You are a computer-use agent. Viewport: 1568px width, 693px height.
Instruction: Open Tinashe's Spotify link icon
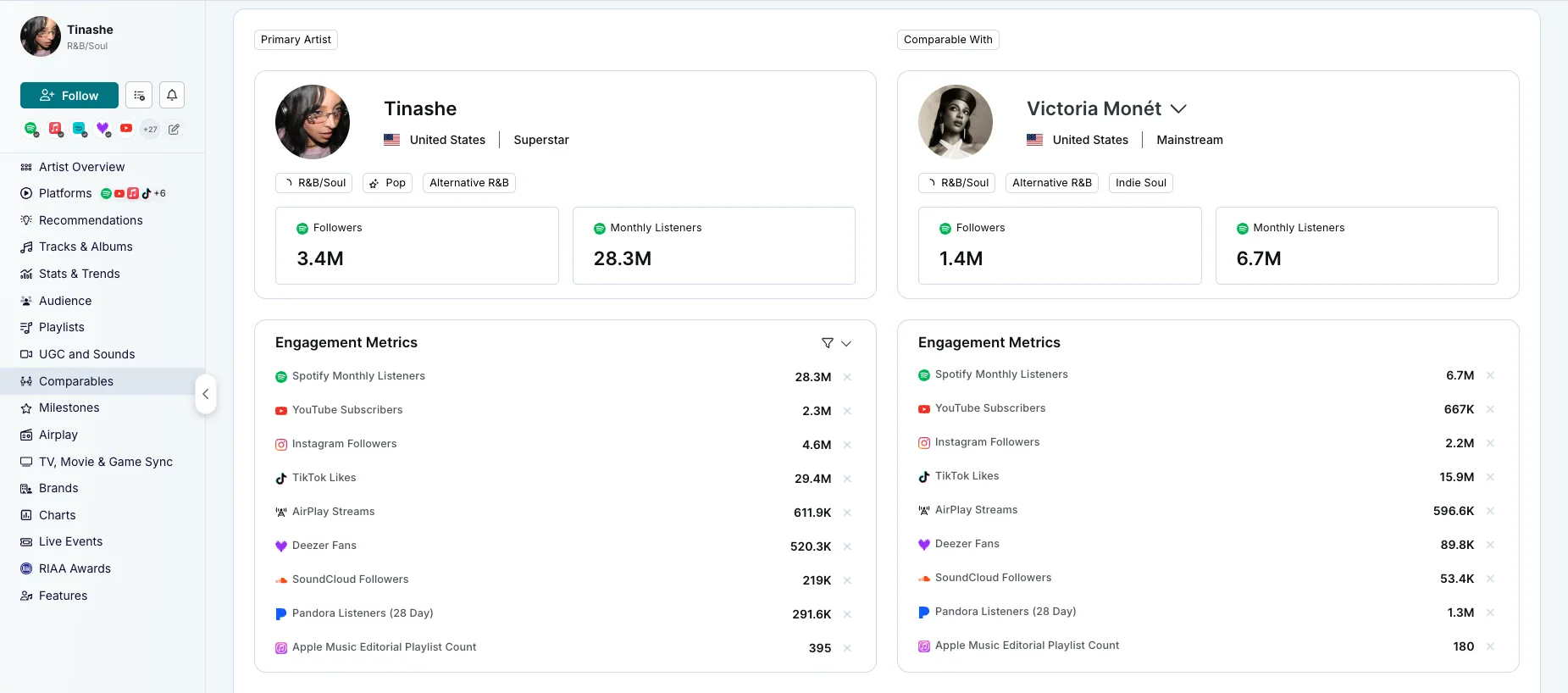(31, 129)
